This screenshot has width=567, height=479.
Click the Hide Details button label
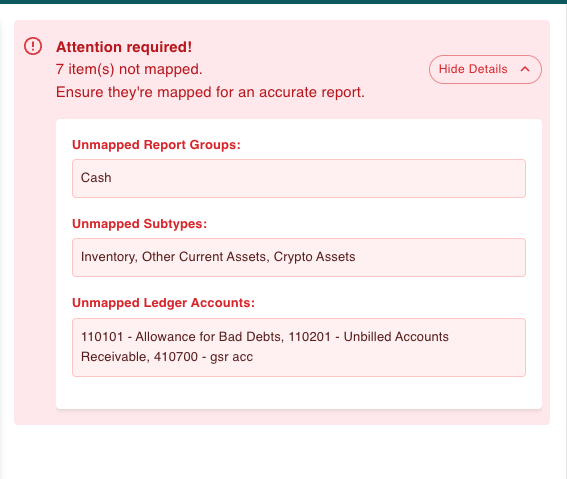click(x=473, y=69)
